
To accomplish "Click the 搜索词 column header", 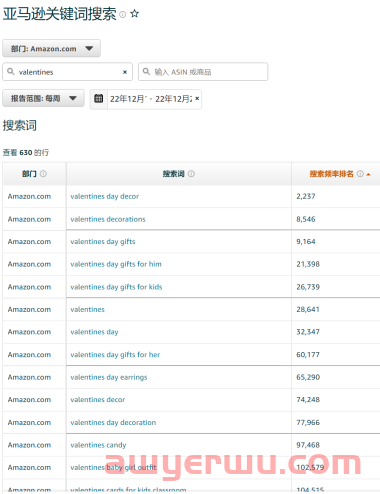I will 173,174.
